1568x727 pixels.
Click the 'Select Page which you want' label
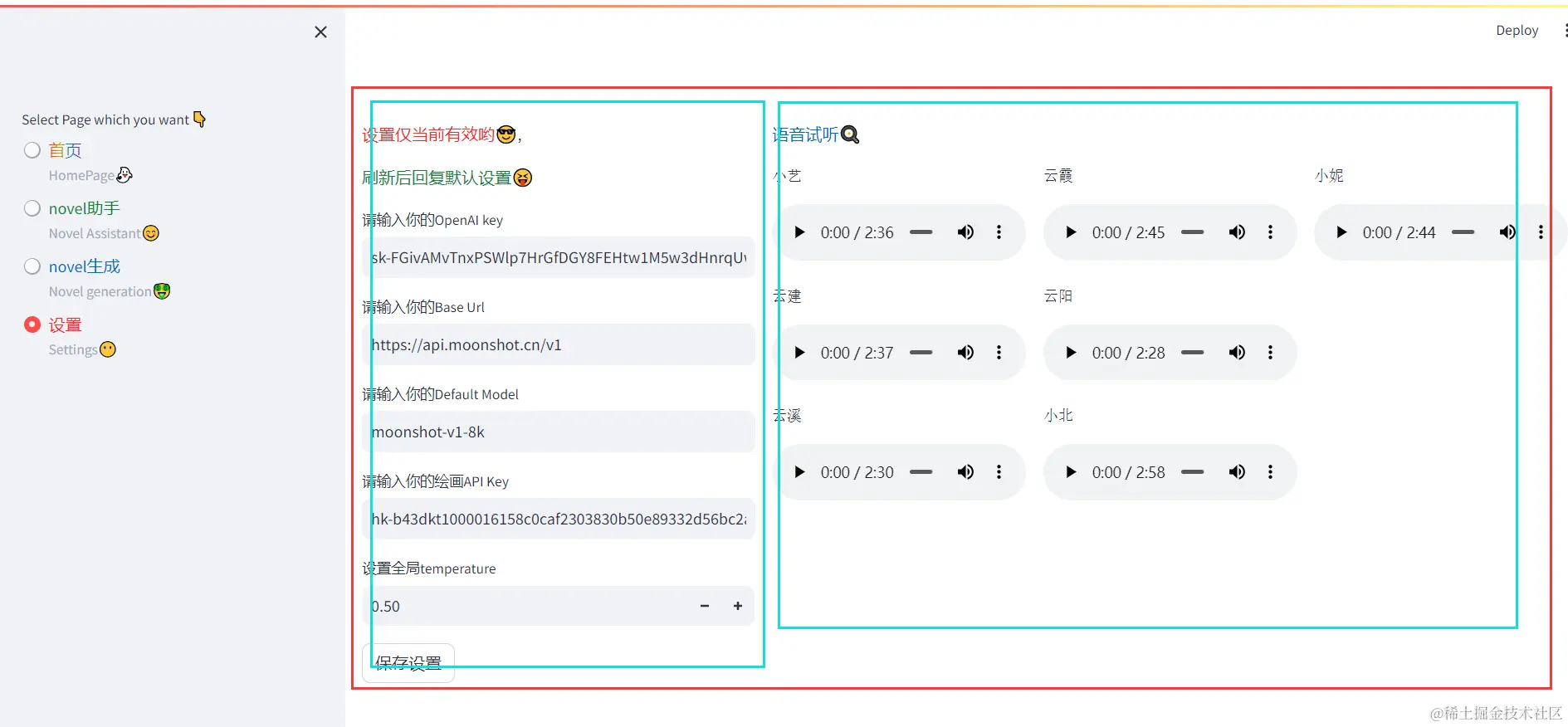pyautogui.click(x=105, y=120)
